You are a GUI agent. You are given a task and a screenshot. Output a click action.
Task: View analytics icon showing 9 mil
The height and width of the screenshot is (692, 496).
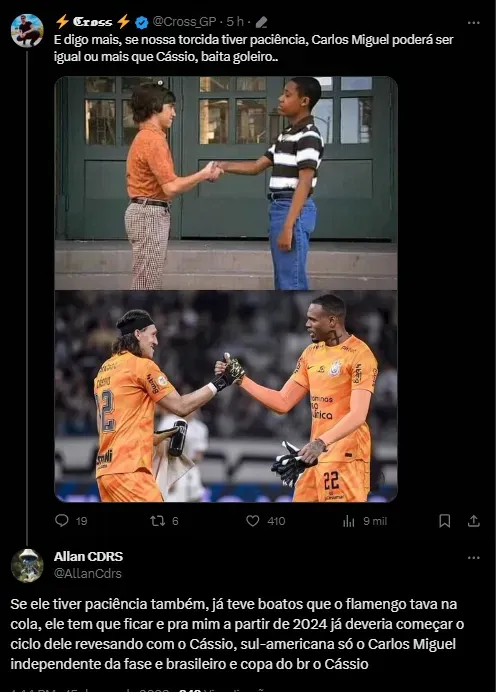click(349, 522)
